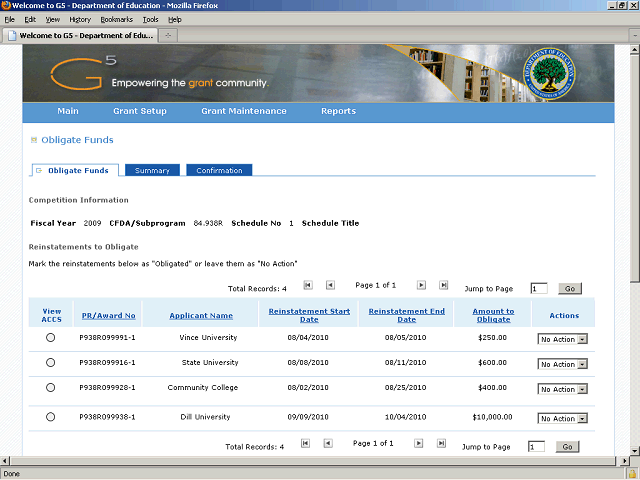This screenshot has height=480, width=640.
Task: Open the Firefox Help menu
Action: 175,20
